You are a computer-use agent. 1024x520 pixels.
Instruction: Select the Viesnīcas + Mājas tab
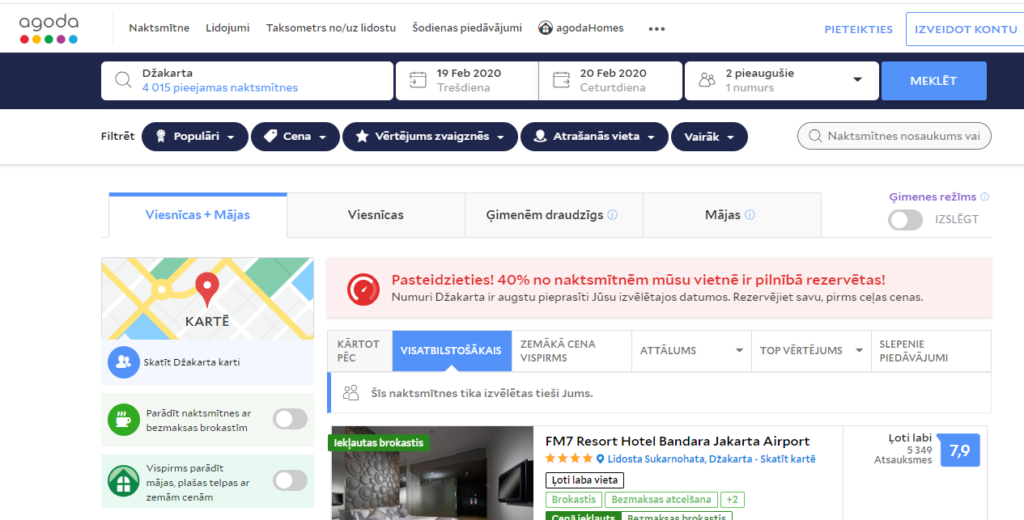pyautogui.click(x=198, y=215)
